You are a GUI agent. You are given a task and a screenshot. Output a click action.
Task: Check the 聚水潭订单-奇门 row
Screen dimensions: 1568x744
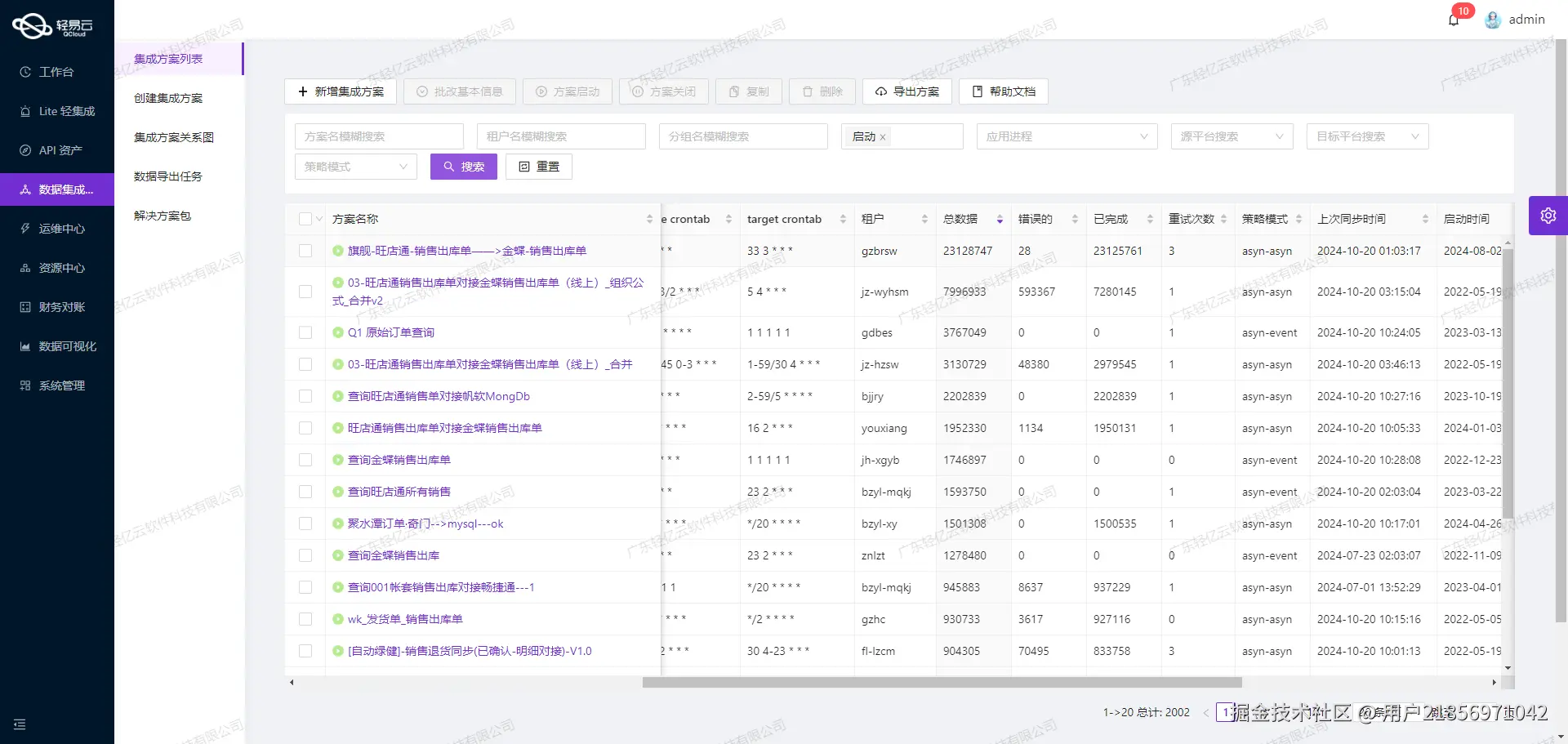(x=305, y=523)
